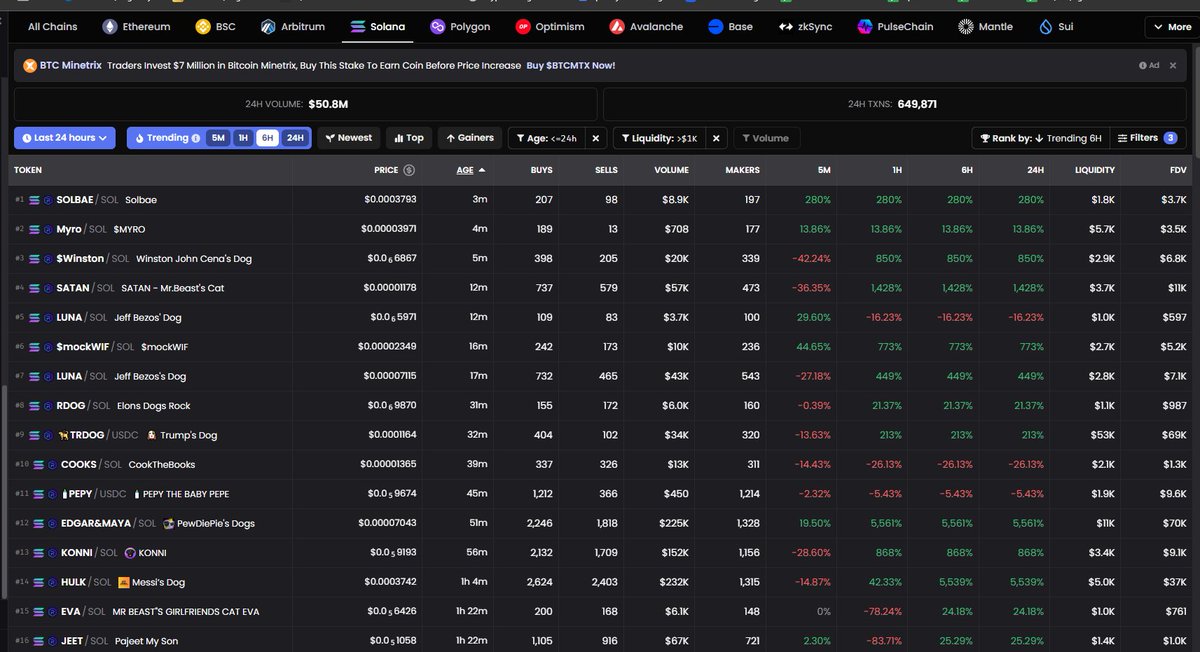Image resolution: width=1200 pixels, height=652 pixels.
Task: Show Newest pairs
Action: (x=349, y=138)
